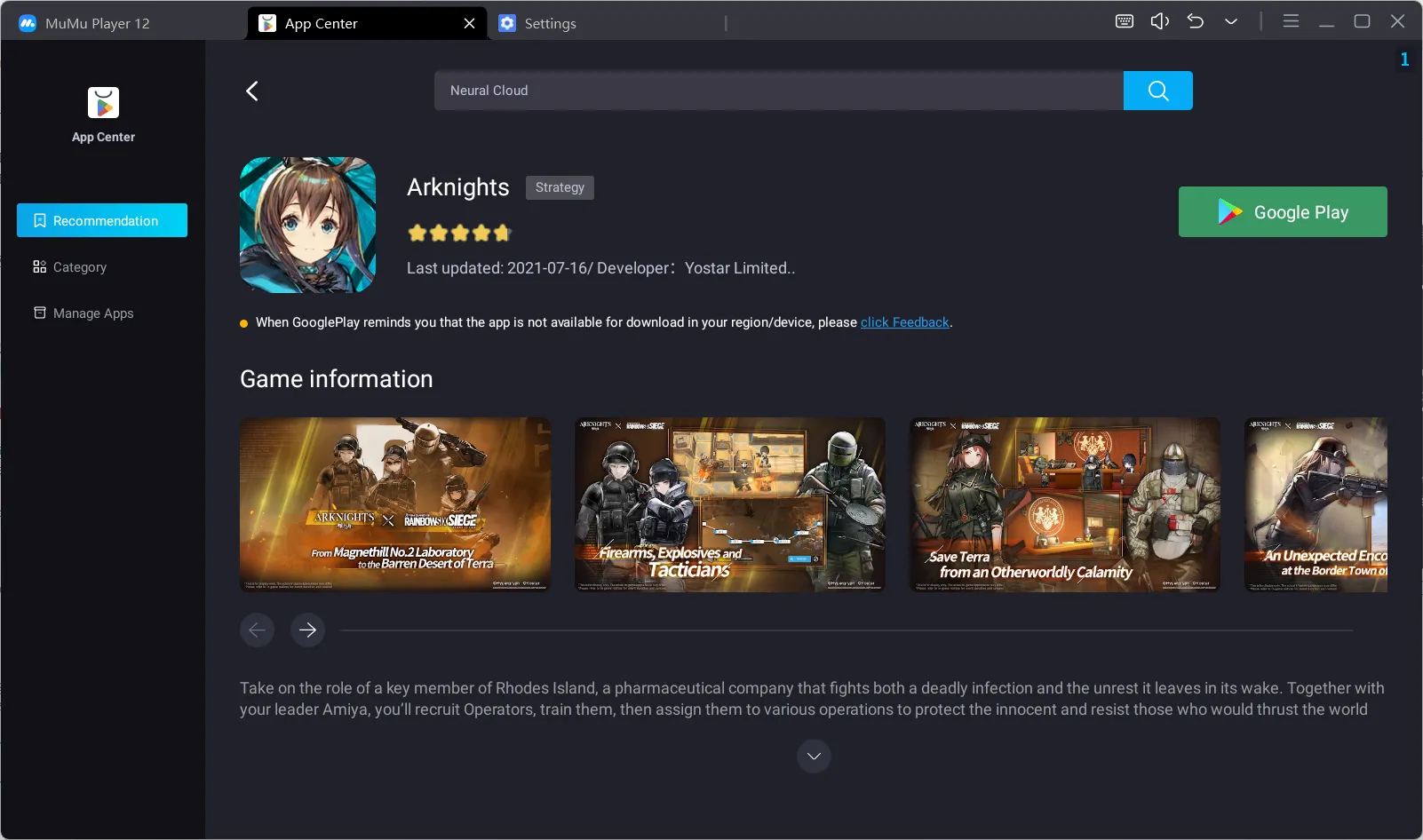Click the Arknights app icon
Viewport: 1423px width, 840px height.
[x=307, y=226]
